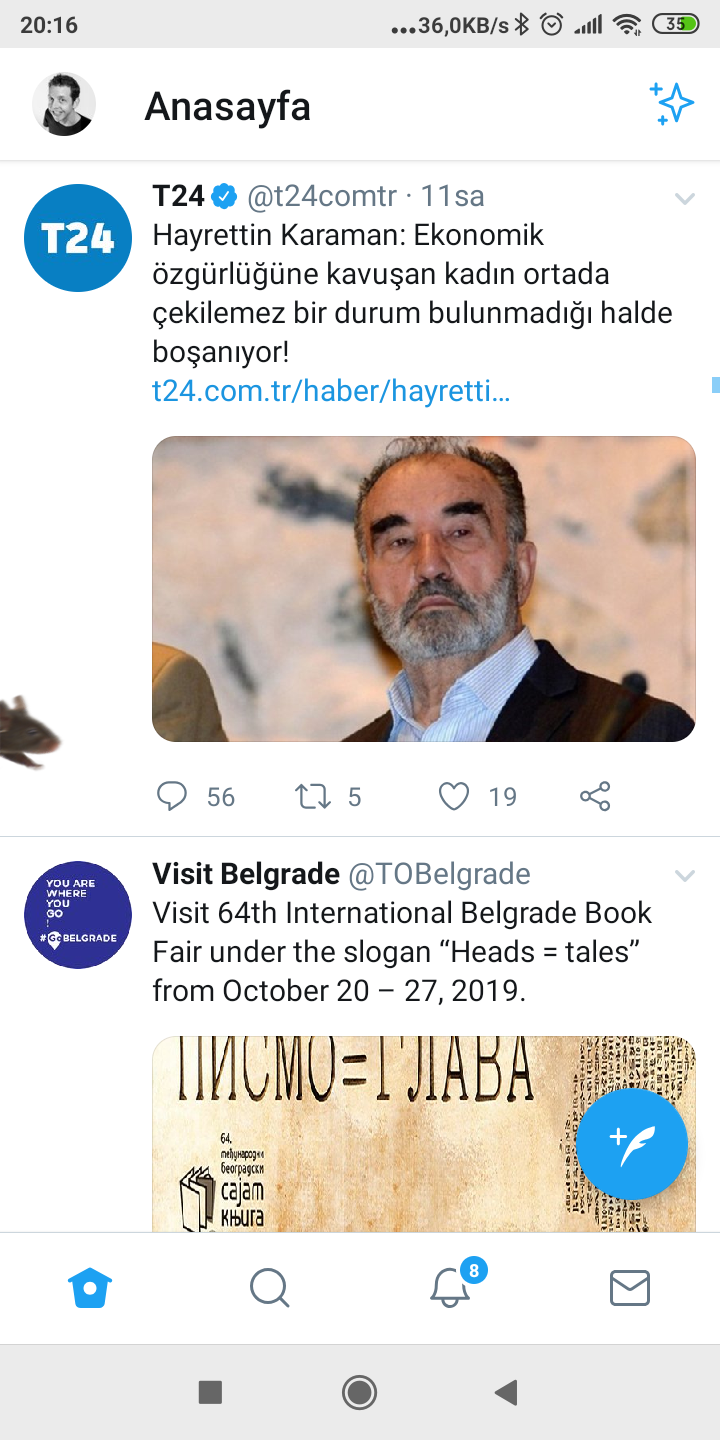
Task: Expand the T24 tweet options chevron
Action: 685,199
